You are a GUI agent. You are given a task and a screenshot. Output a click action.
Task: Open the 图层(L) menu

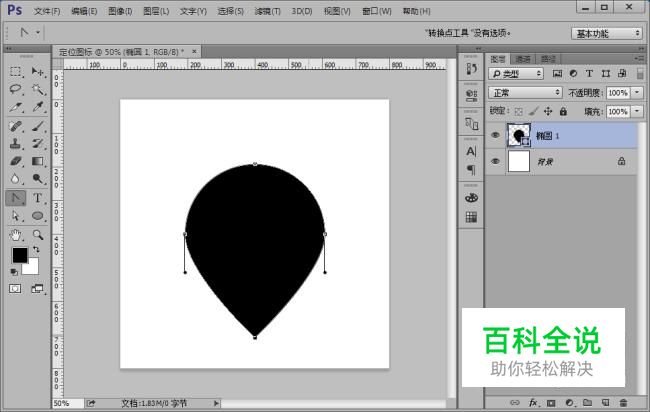click(x=156, y=11)
